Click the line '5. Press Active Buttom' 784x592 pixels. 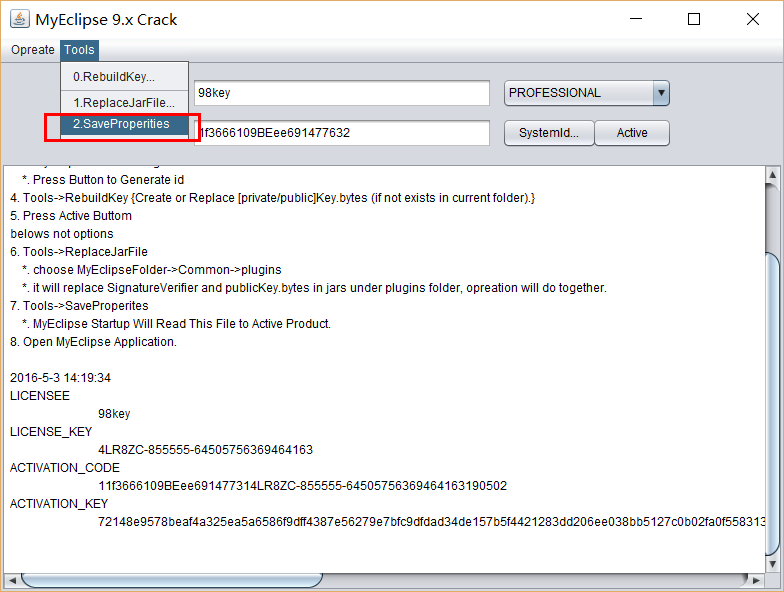click(x=70, y=216)
